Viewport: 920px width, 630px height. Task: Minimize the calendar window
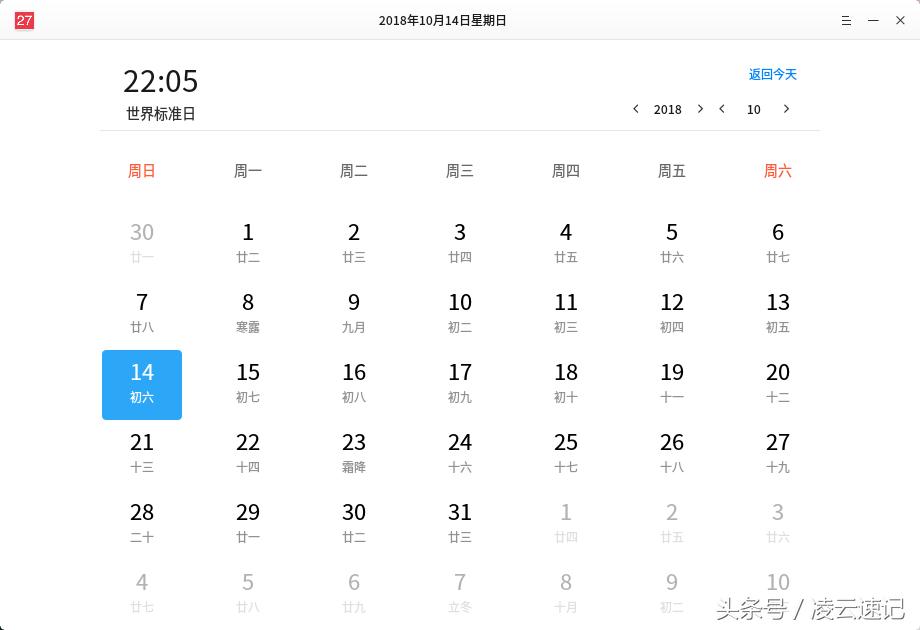coord(873,20)
